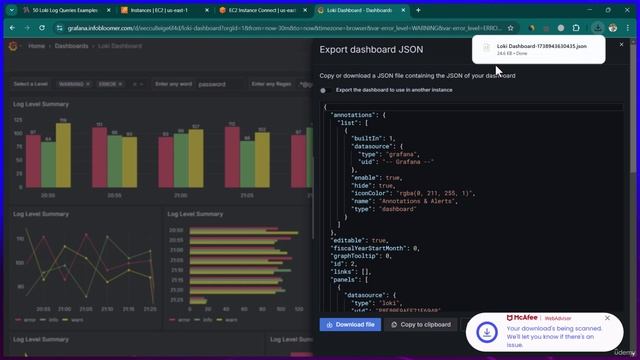Click the McAfee WebAdvisor logo
The height and width of the screenshot is (360, 640).
point(539,318)
